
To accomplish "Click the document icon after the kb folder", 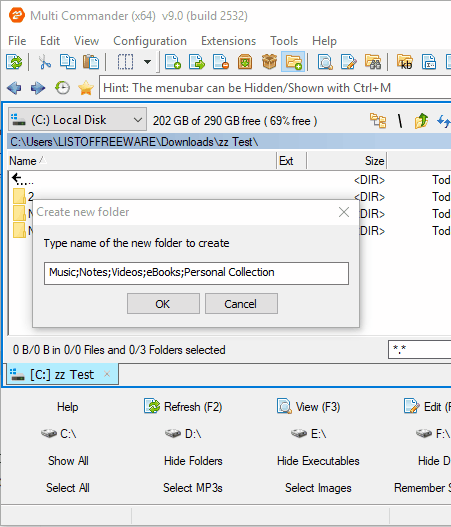I will pos(429,62).
